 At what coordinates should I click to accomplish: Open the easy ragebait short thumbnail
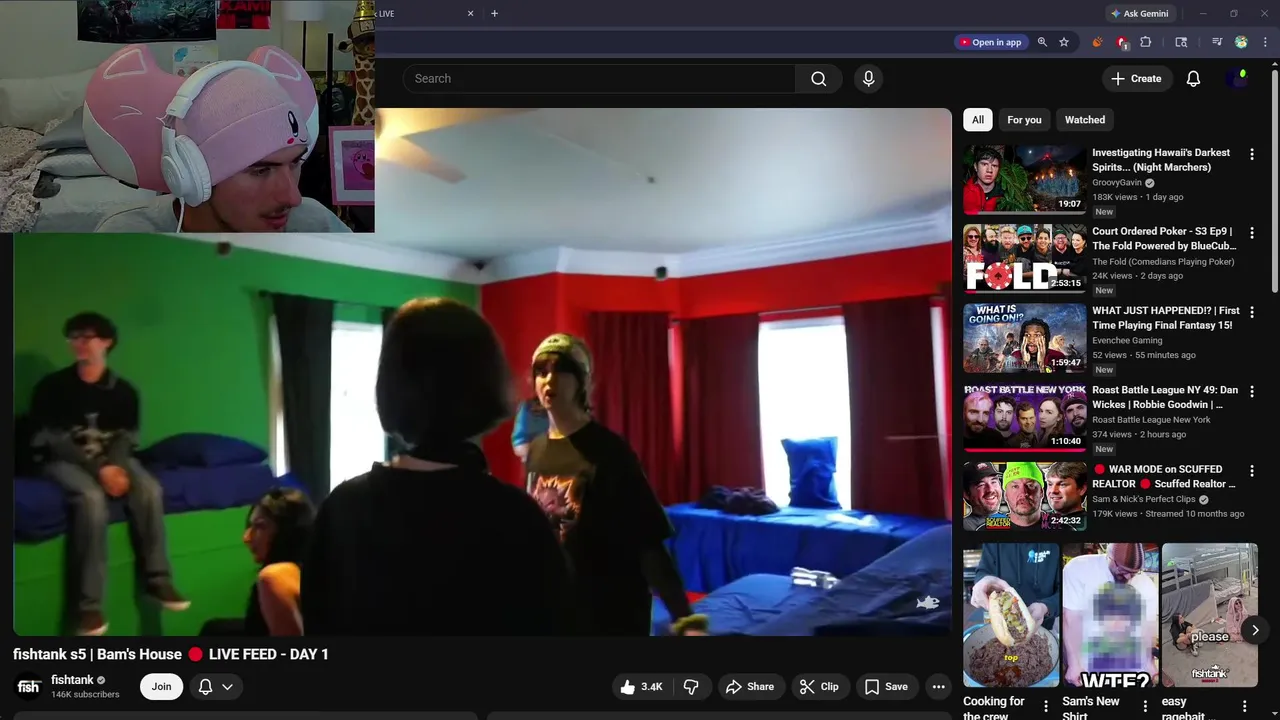coord(1209,615)
